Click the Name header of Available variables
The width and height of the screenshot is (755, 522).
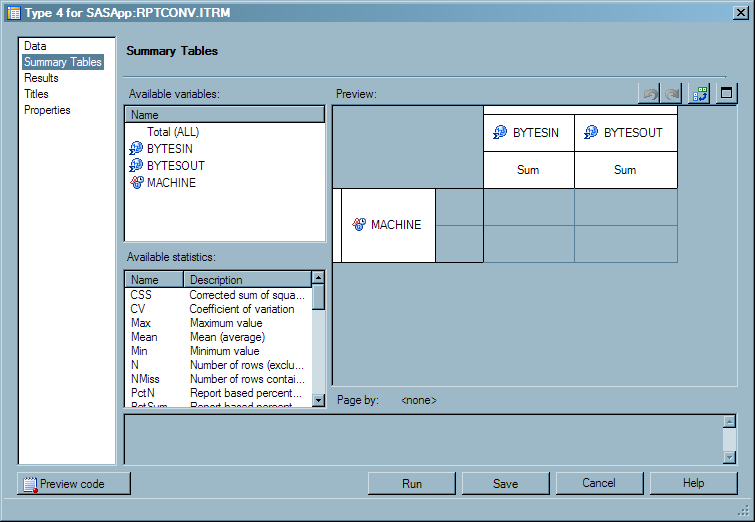point(224,115)
